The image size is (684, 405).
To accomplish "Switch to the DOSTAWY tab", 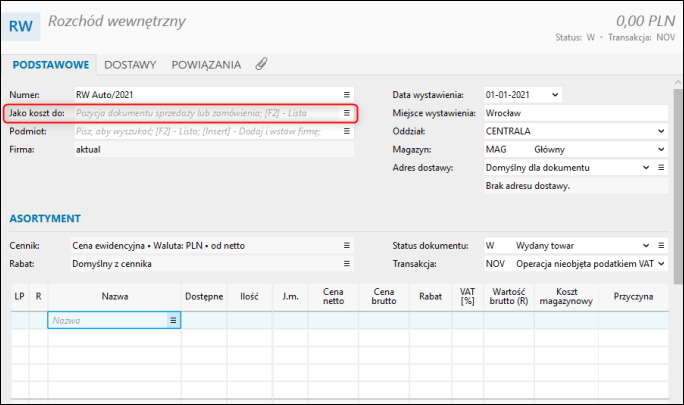I will [x=130, y=65].
